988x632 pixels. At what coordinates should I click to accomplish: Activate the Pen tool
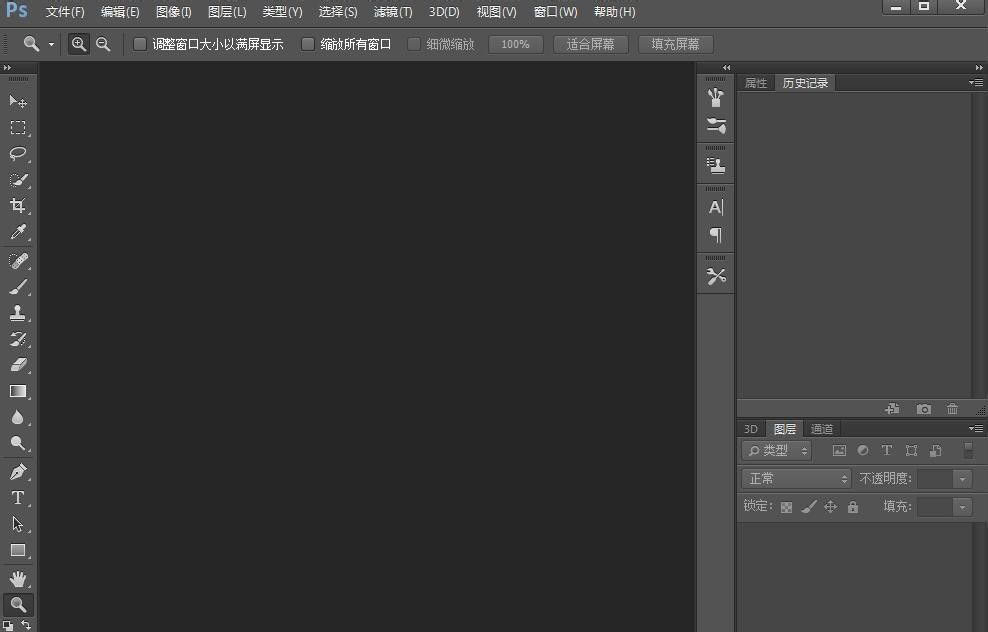(18, 471)
